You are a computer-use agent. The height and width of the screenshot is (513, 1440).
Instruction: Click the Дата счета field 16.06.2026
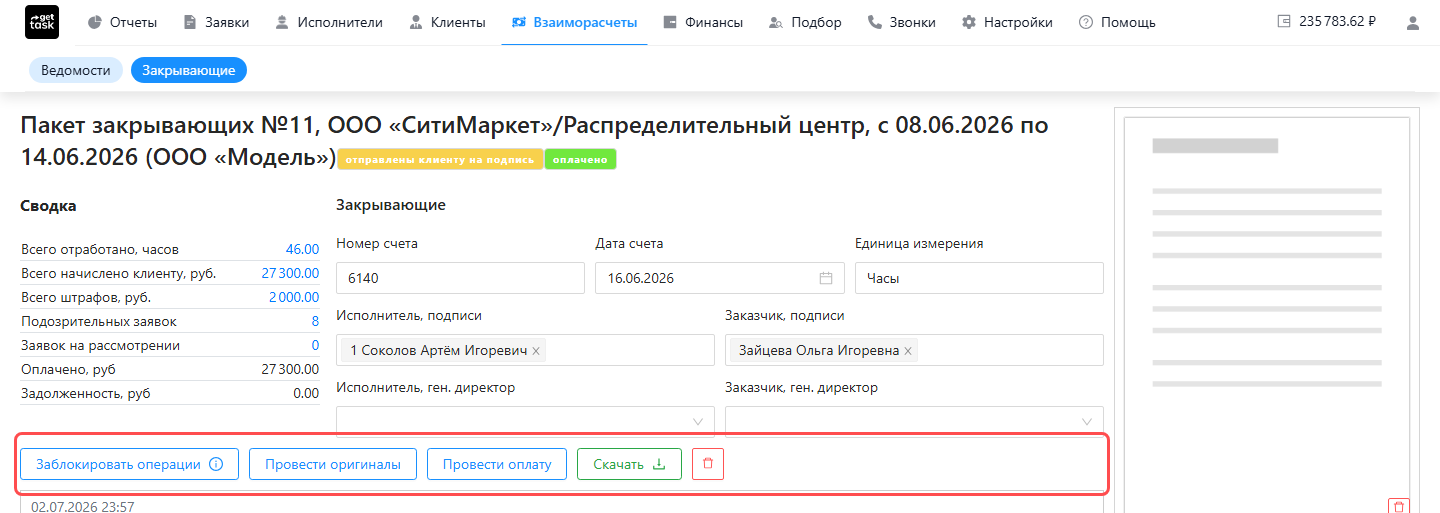[719, 278]
